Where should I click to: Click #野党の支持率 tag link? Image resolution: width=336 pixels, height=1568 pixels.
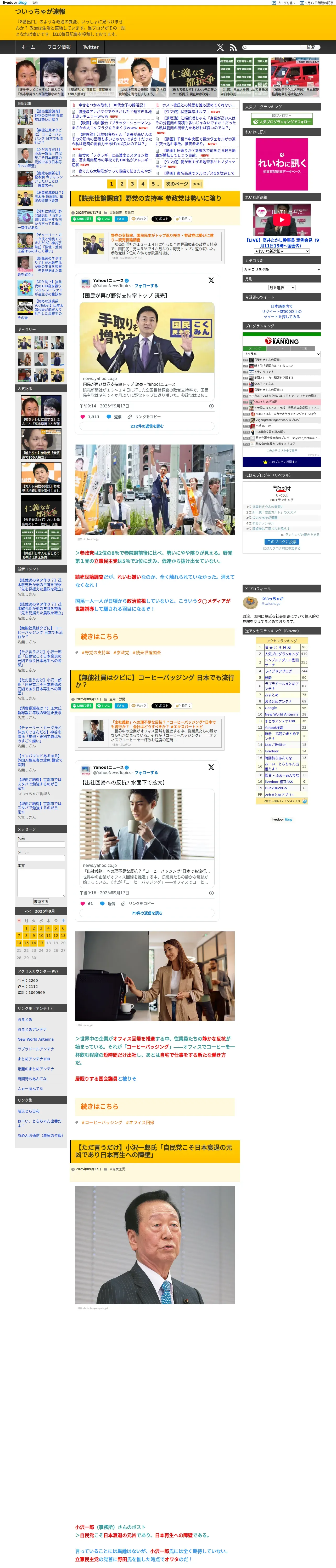click(x=96, y=653)
